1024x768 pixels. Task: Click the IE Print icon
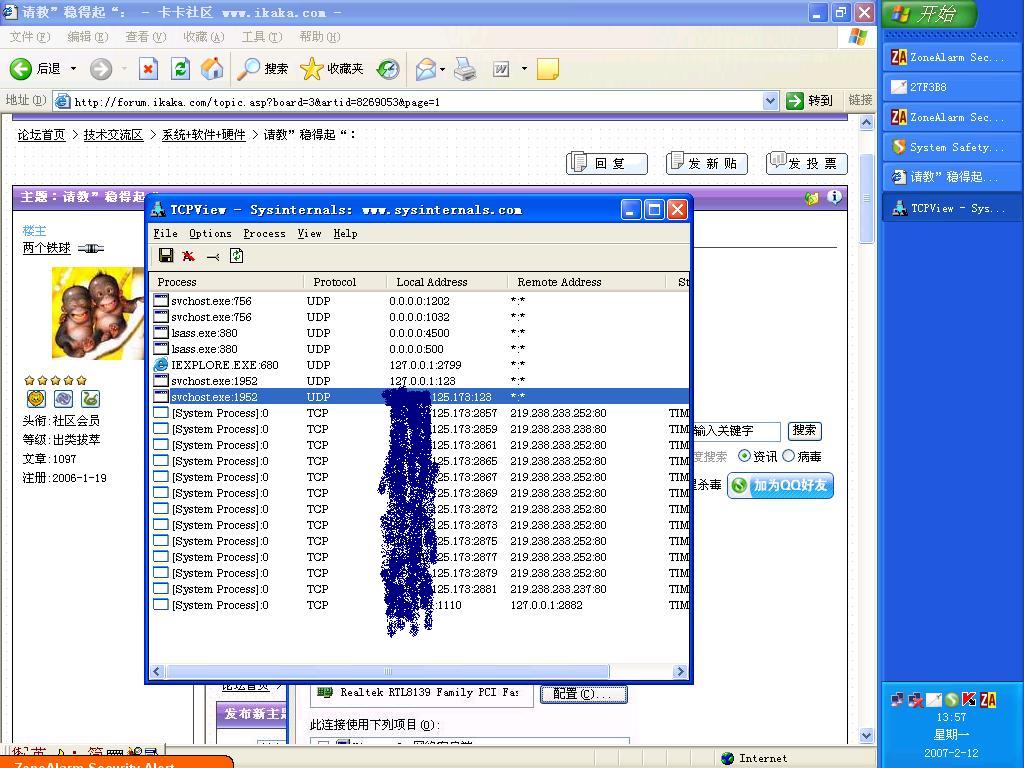[x=465, y=69]
